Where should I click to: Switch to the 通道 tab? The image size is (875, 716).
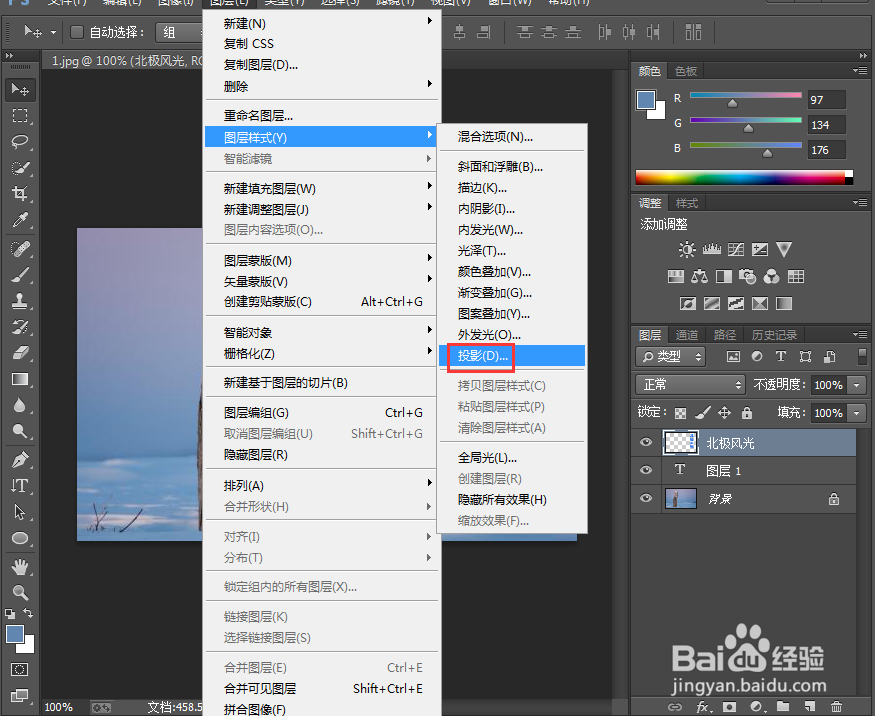coord(686,334)
